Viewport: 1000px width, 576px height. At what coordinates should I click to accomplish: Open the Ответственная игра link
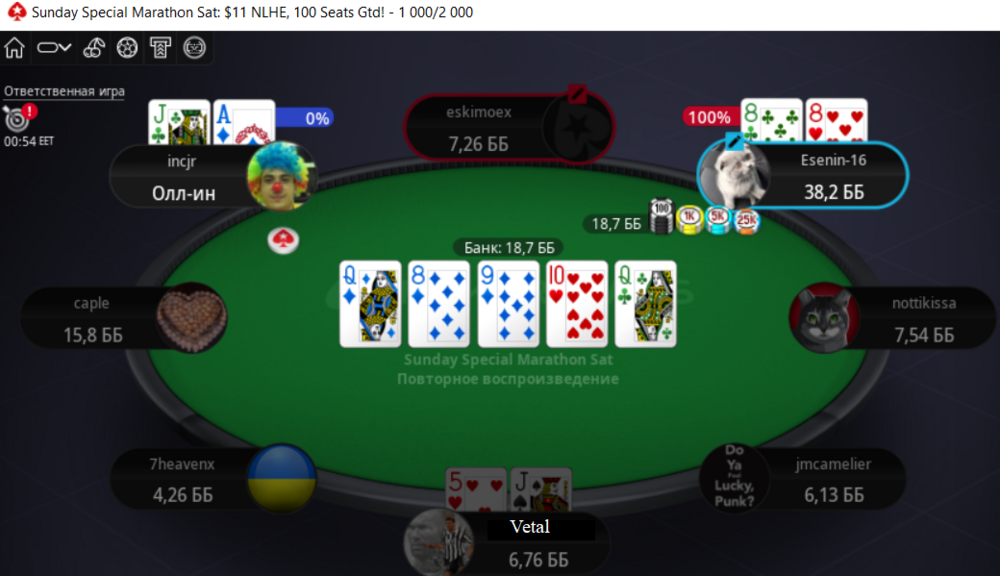[64, 91]
